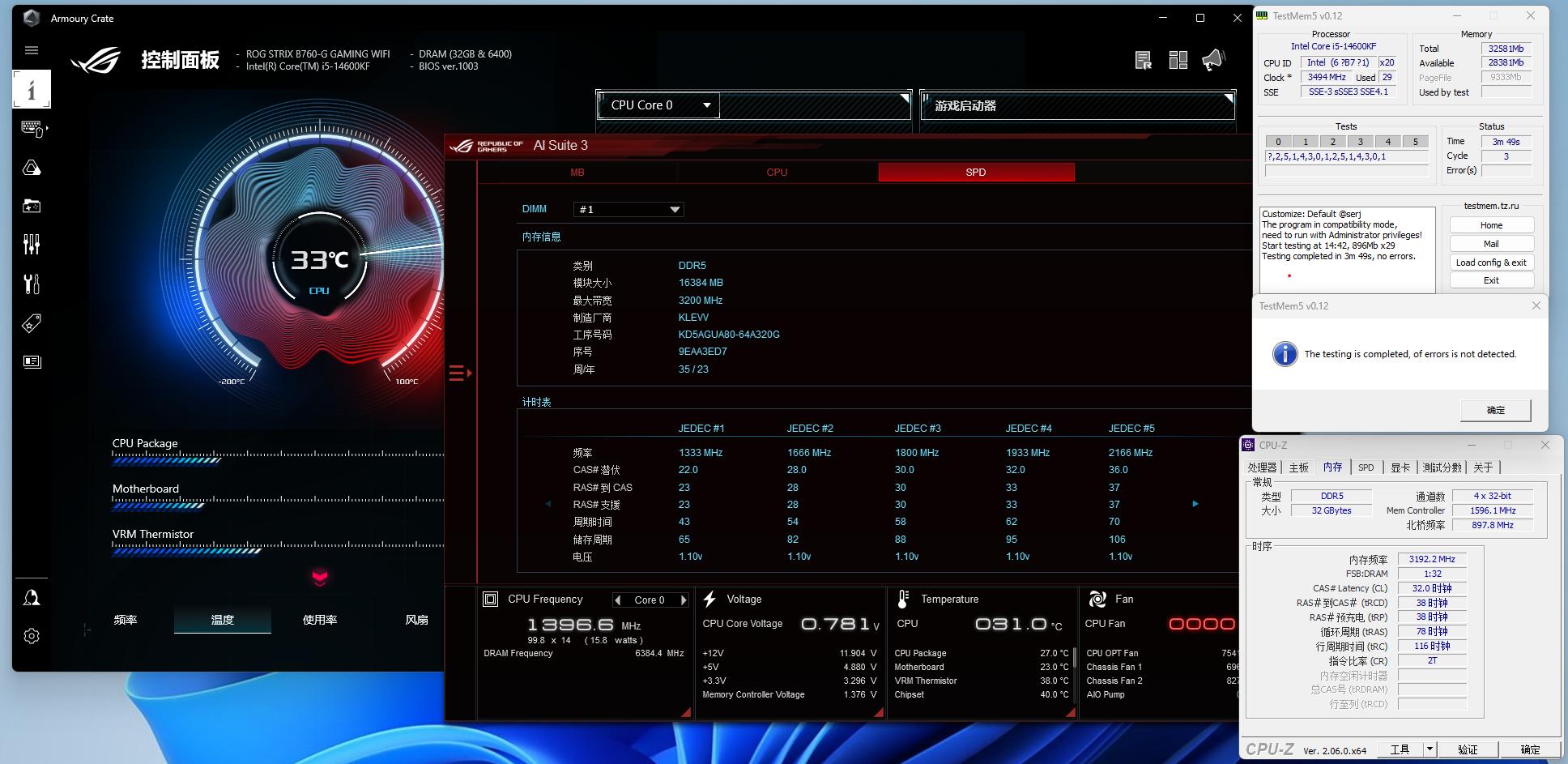
Task: Click test 5 button in TestMem5 Tests
Action: coord(1416,142)
